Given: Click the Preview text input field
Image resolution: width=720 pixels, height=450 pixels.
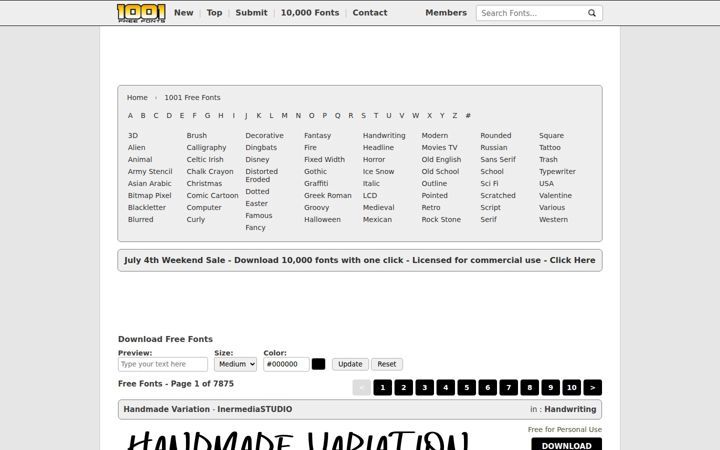Looking at the screenshot, I should tap(163, 364).
